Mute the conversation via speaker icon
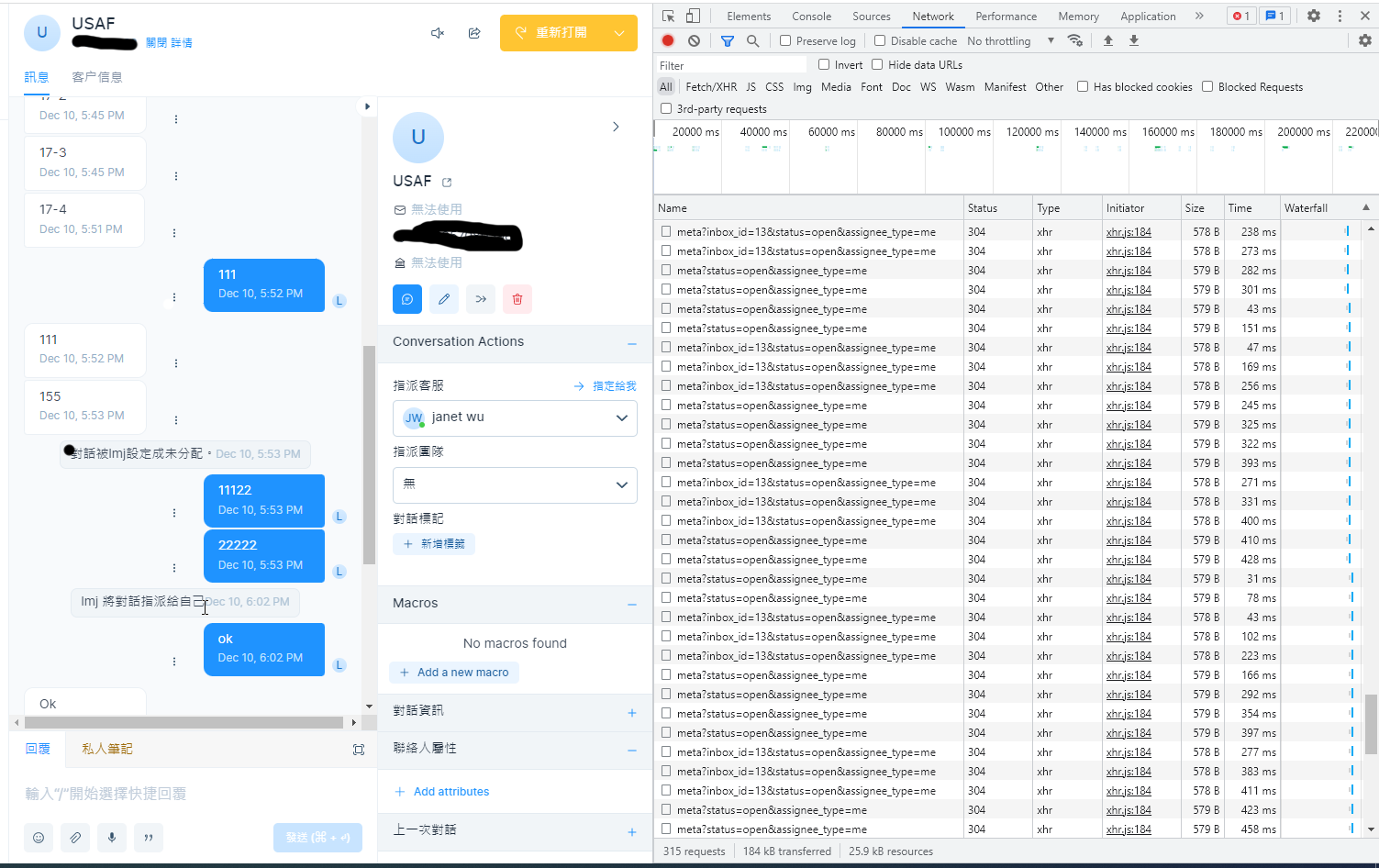The image size is (1379, 868). click(438, 32)
